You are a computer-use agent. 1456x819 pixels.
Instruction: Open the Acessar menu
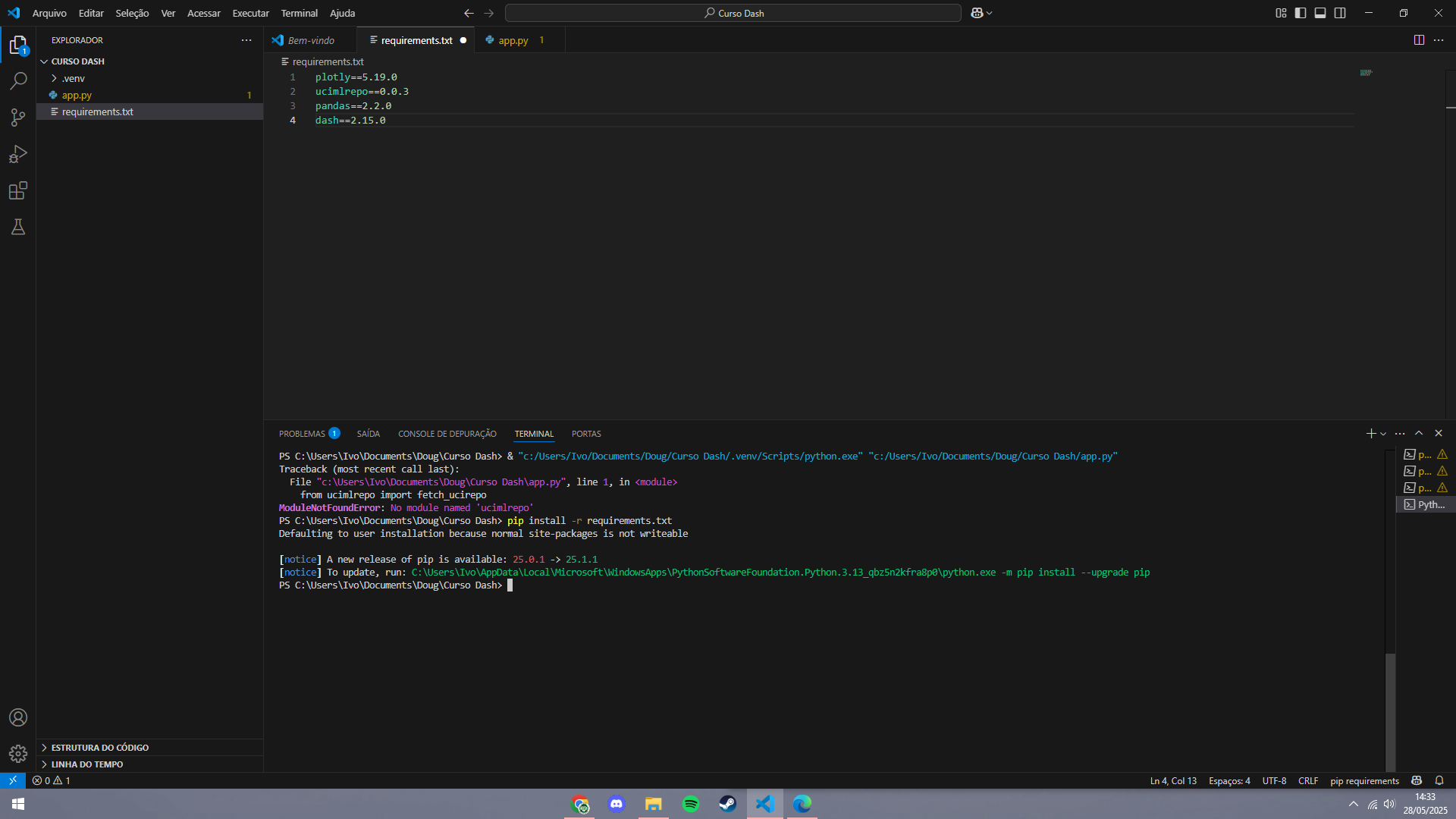[x=204, y=13]
